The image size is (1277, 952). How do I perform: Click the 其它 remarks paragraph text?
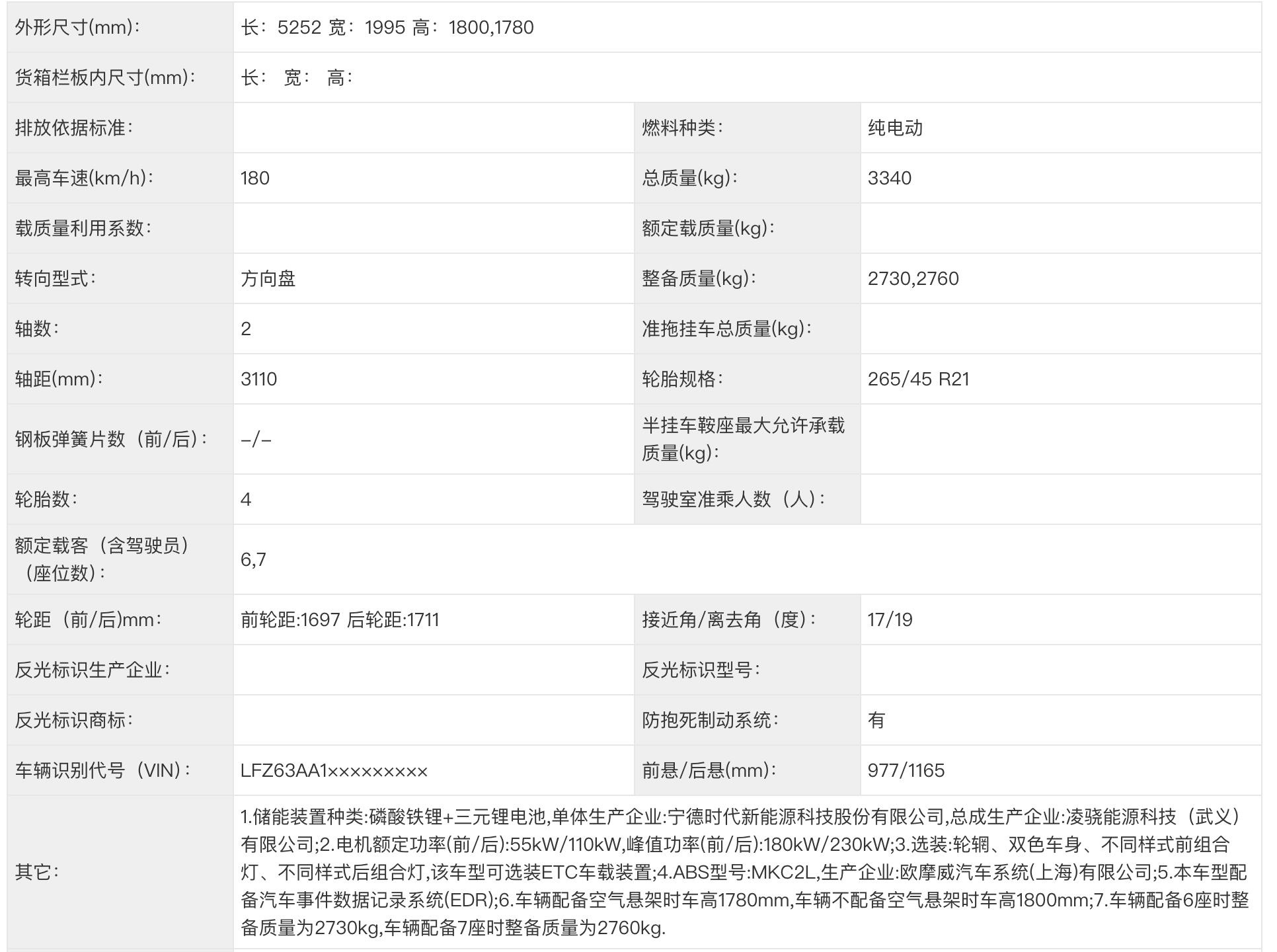744,872
